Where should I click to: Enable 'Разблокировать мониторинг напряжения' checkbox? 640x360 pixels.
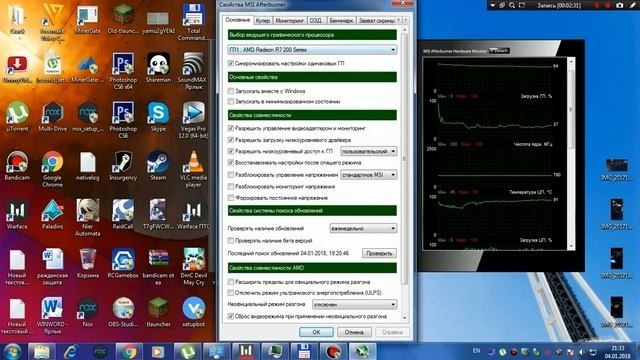pos(231,187)
